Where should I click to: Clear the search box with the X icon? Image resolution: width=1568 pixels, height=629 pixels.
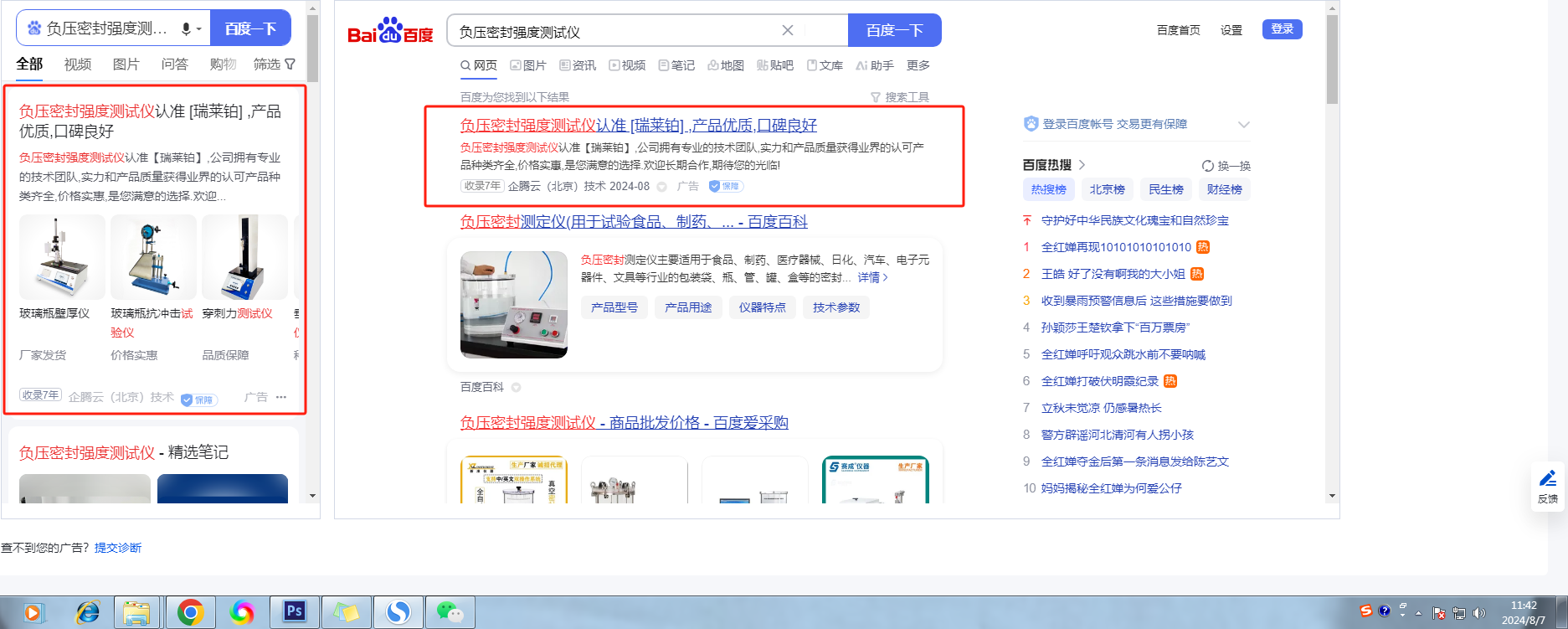click(787, 30)
